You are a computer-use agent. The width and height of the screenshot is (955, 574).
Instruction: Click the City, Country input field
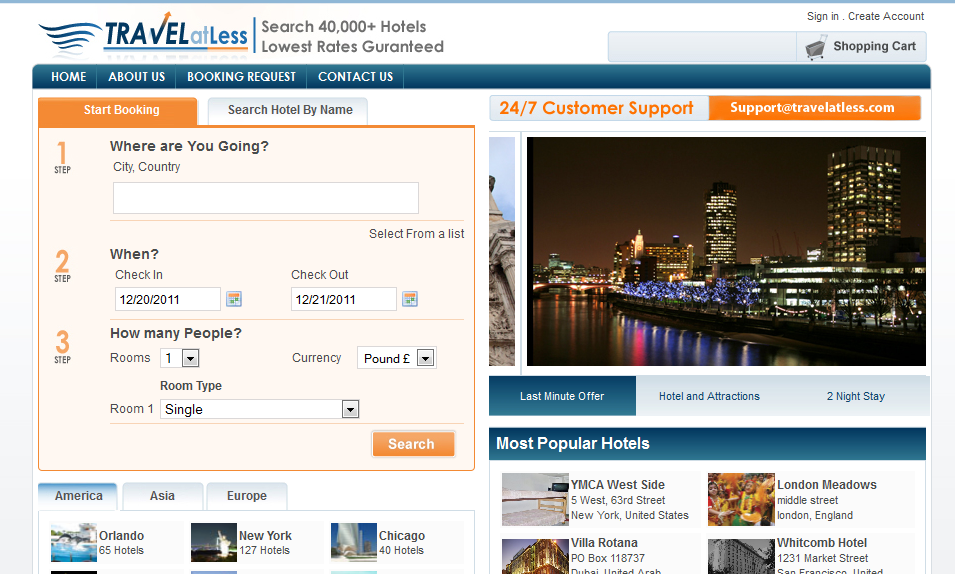click(x=265, y=198)
